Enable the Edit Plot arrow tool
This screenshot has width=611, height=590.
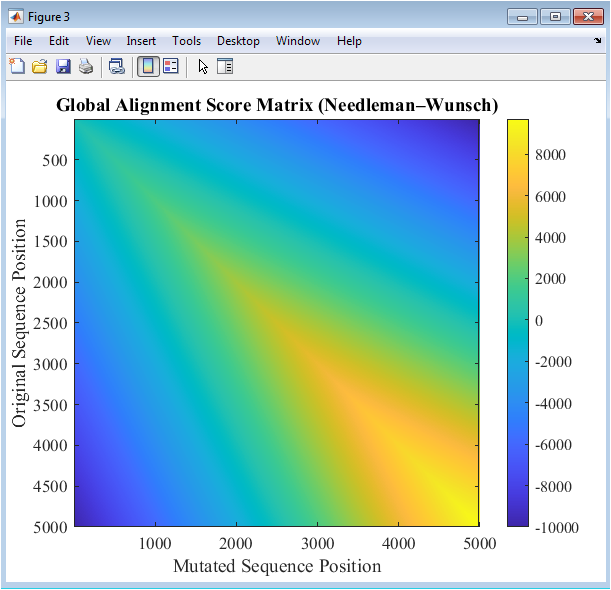203,67
